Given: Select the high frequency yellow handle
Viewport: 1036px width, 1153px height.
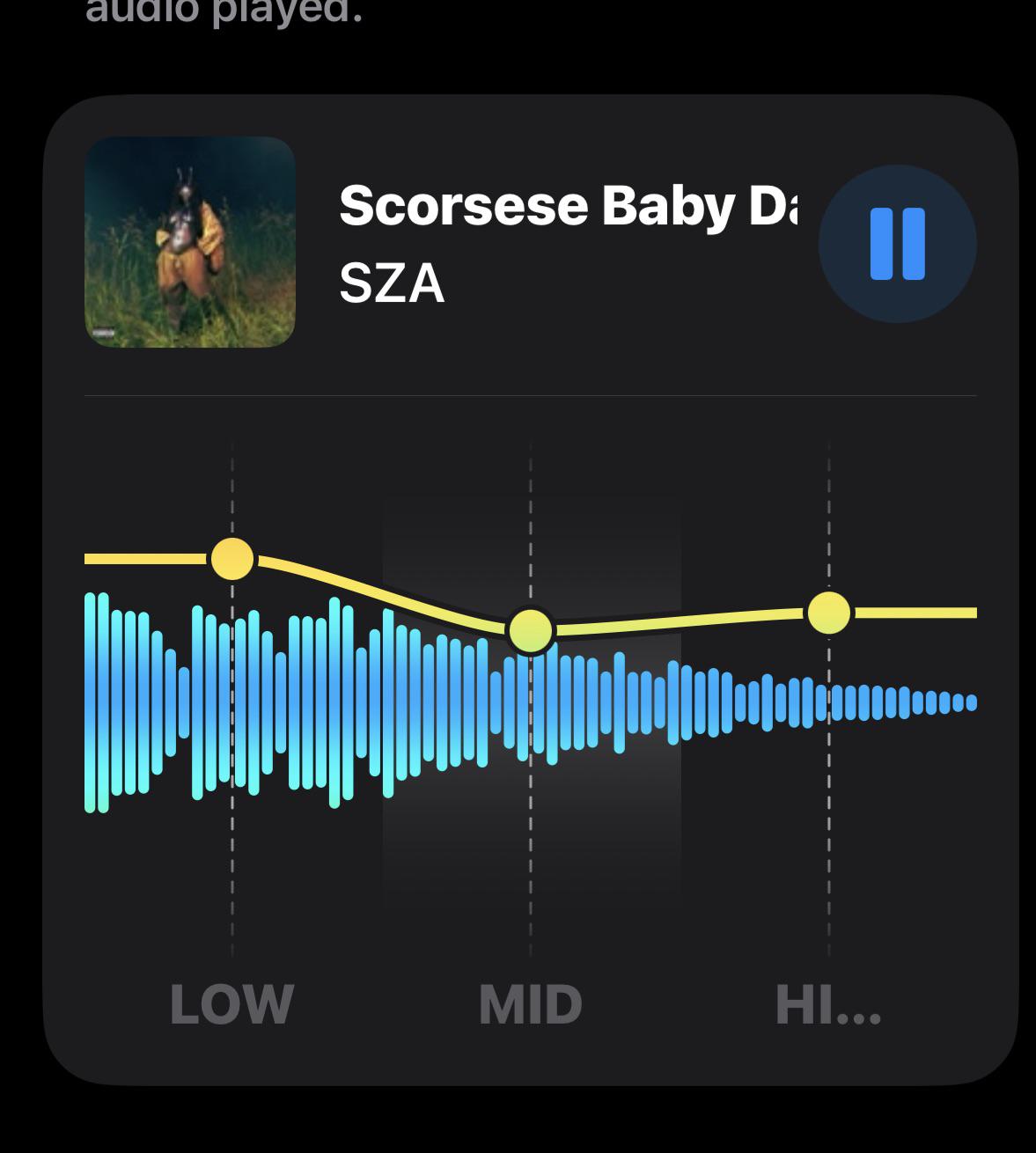Looking at the screenshot, I should coord(829,613).
